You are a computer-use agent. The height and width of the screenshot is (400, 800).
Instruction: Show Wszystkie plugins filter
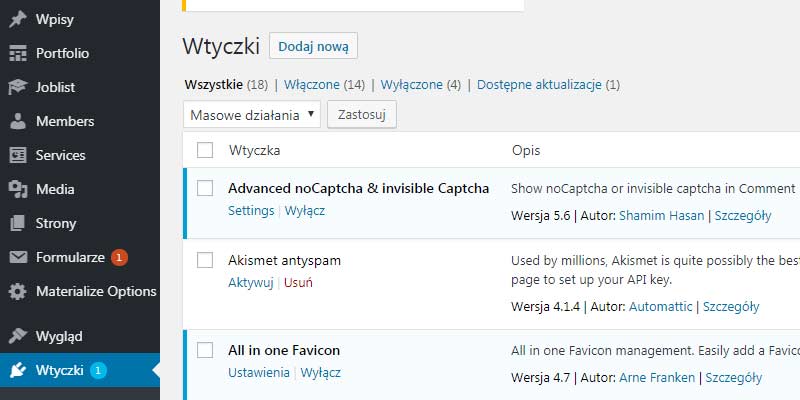point(213,85)
